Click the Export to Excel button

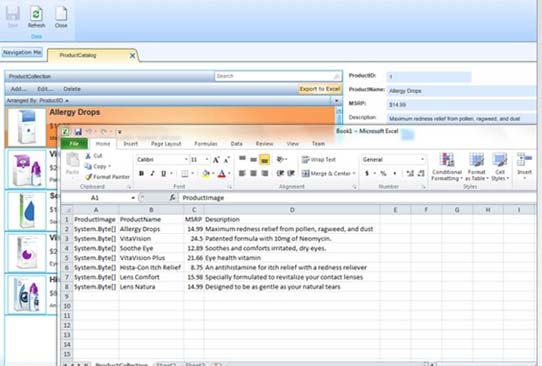coord(320,89)
